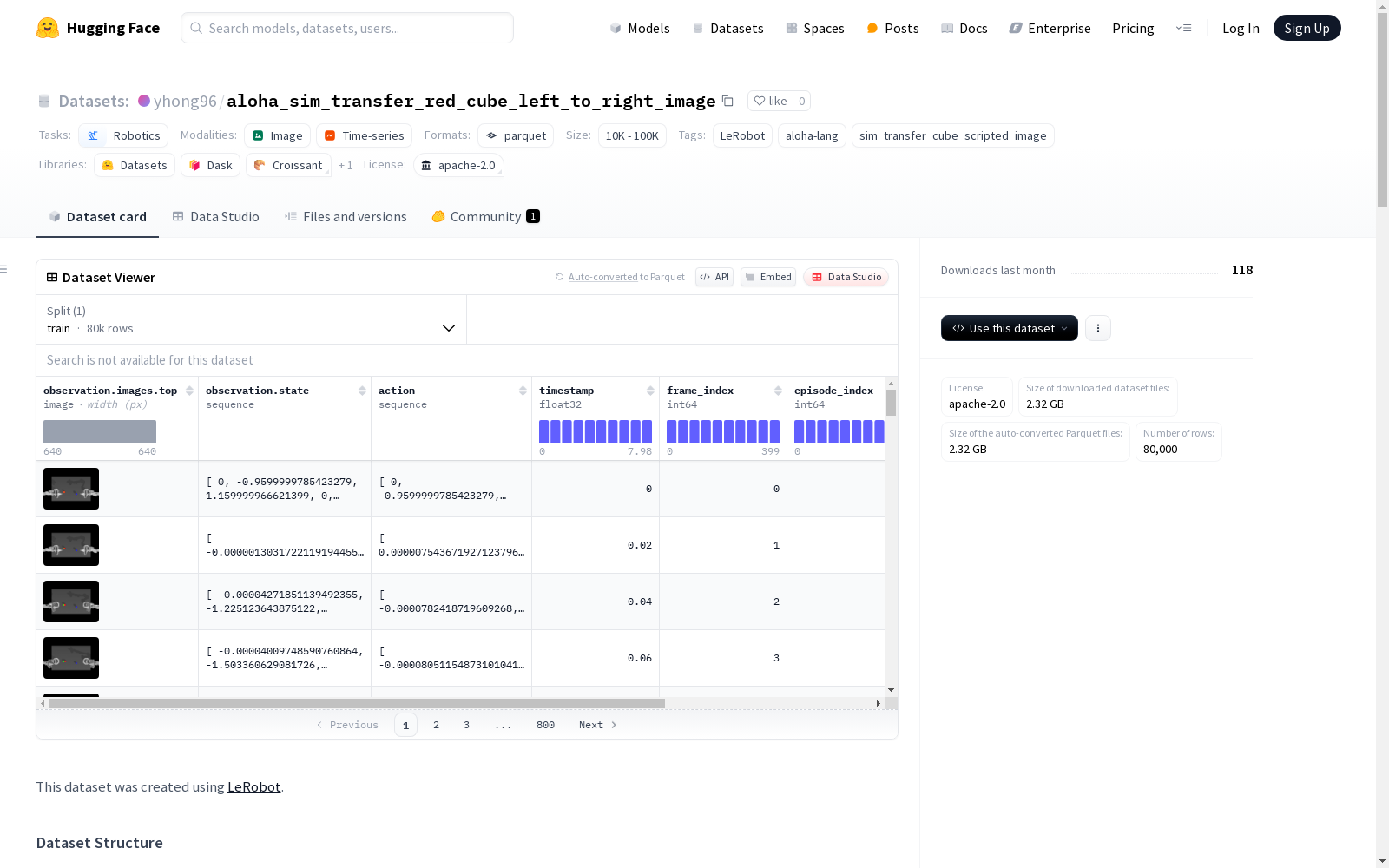Open the third row image thumbnail
Viewport: 1389px width, 868px height.
pyautogui.click(x=71, y=602)
